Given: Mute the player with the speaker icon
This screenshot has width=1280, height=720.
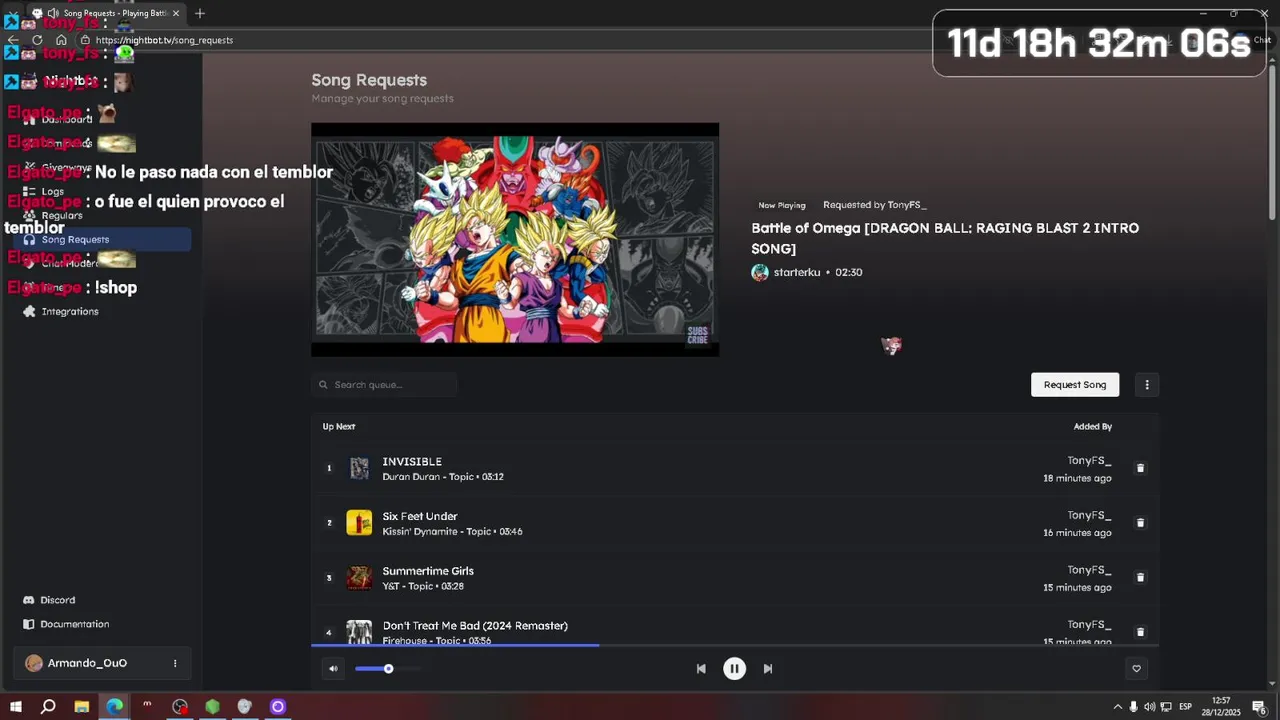Looking at the screenshot, I should tap(333, 669).
